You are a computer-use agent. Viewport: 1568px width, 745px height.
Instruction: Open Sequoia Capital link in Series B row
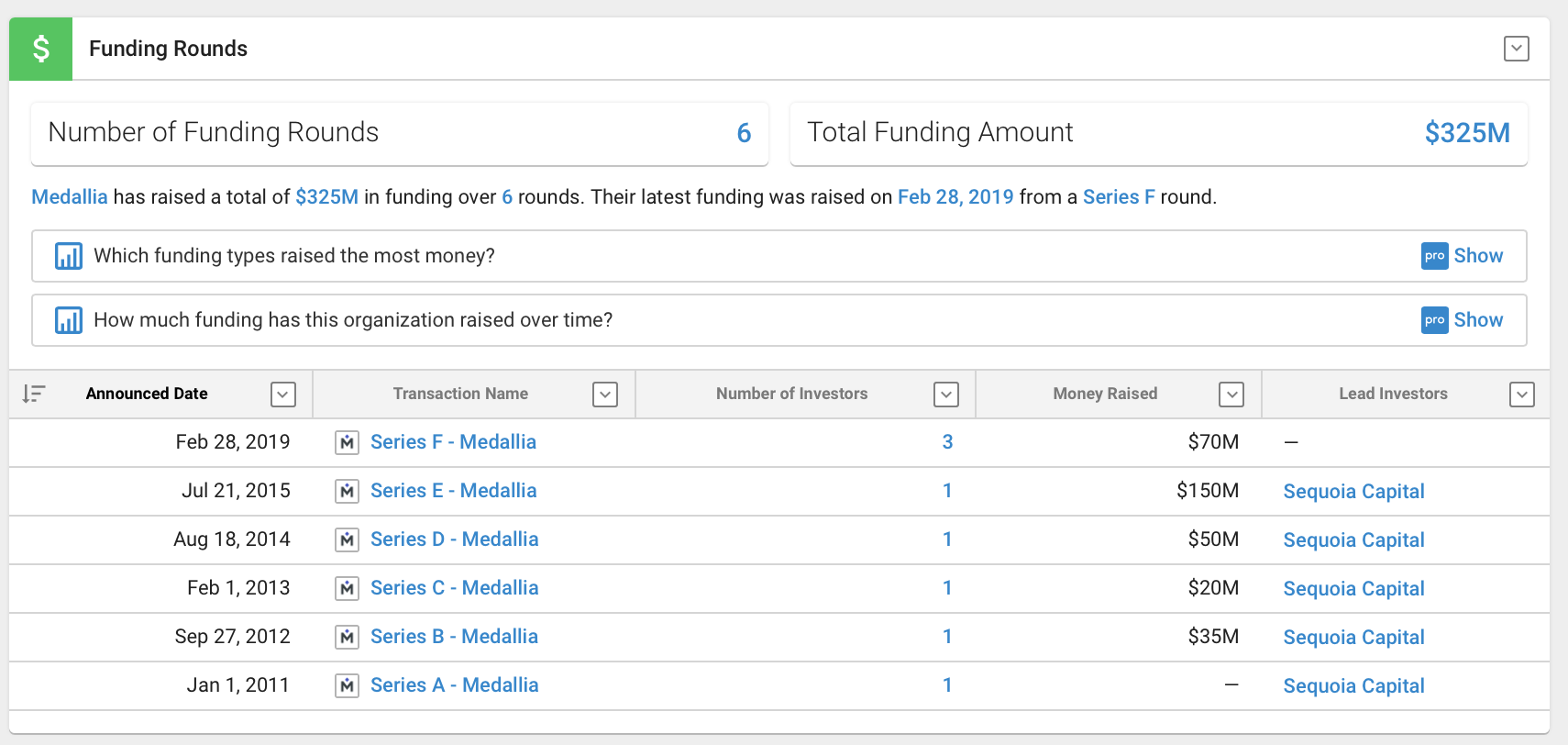click(1353, 638)
